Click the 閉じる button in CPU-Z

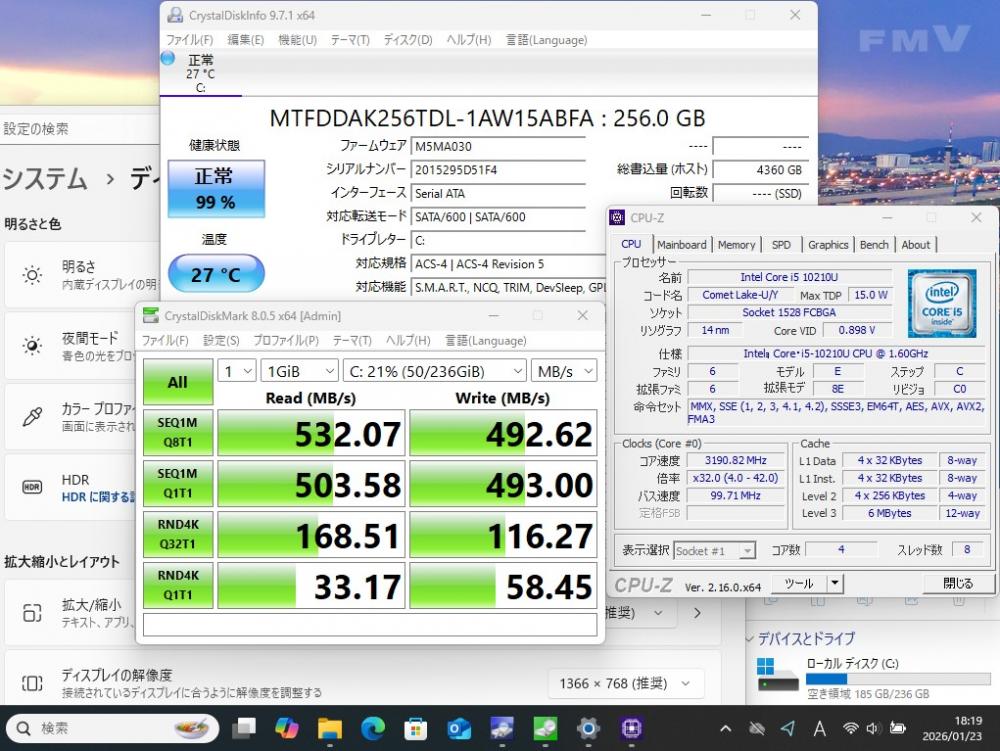(956, 583)
